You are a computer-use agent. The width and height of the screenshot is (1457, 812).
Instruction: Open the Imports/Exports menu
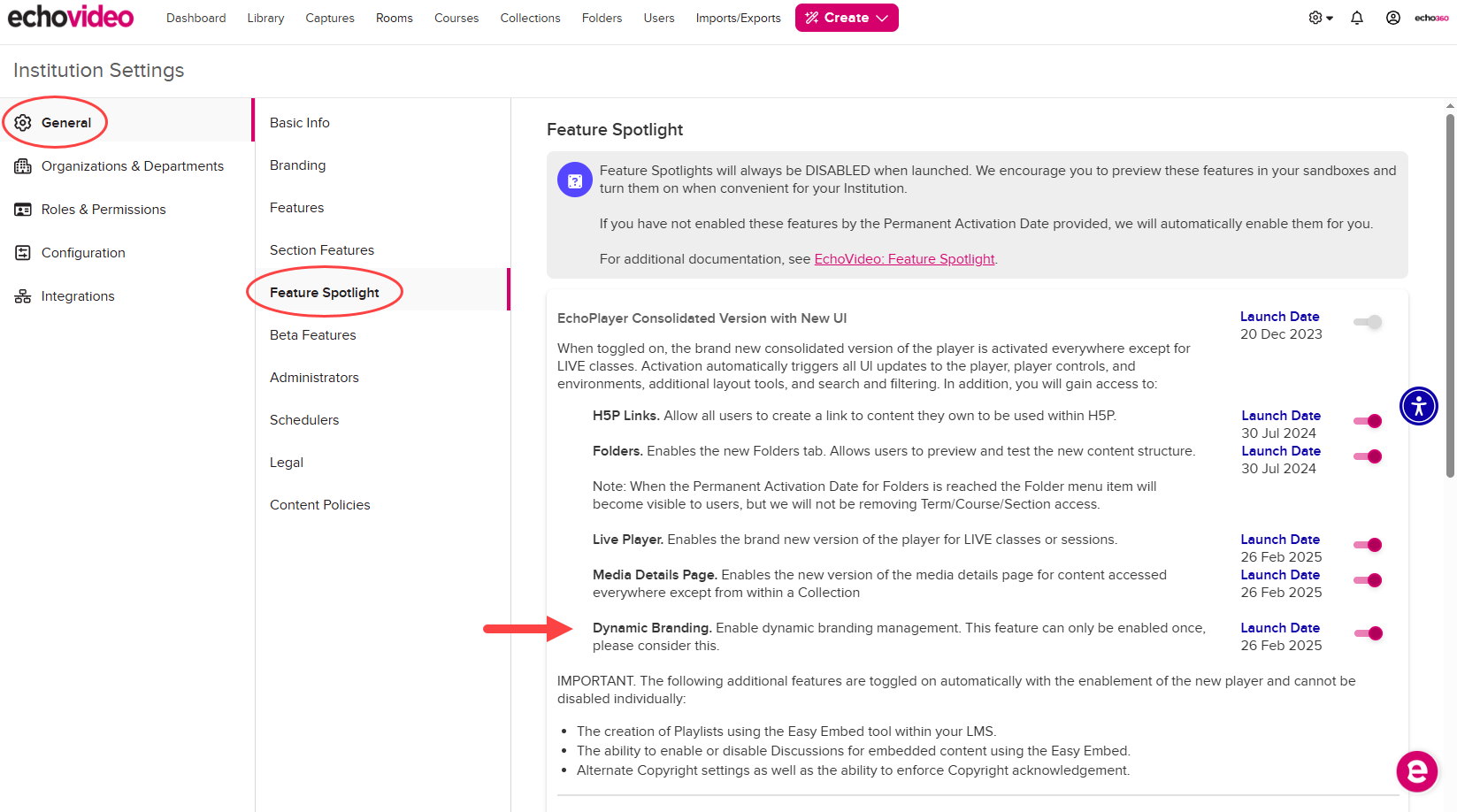click(x=738, y=18)
